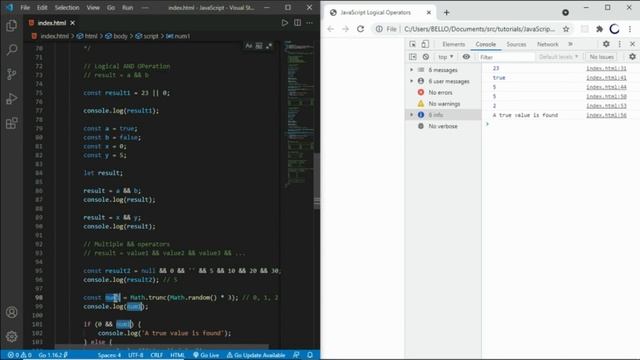640x360 pixels.
Task: Close the DevTools panel
Action: [x=633, y=44]
